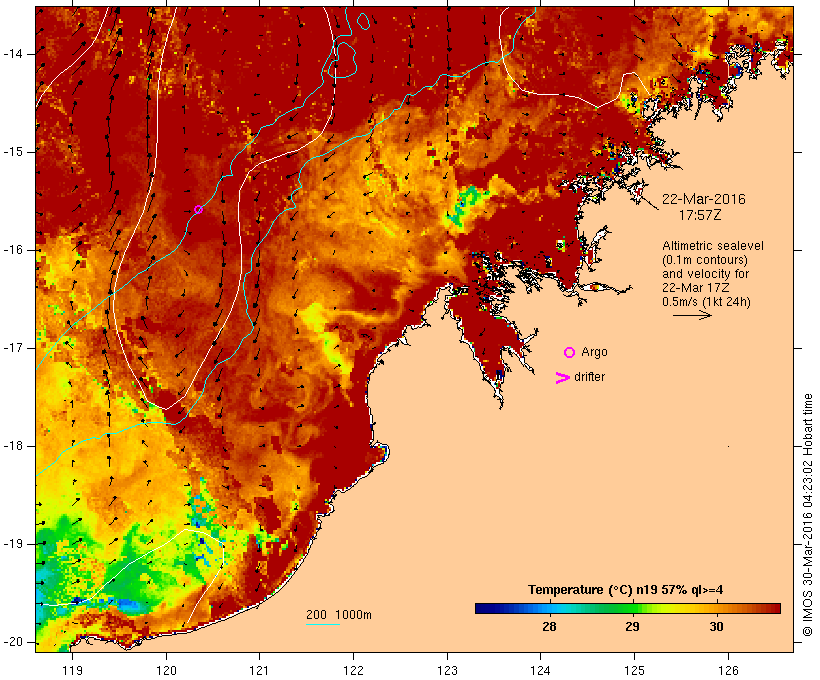Click the 123 longitude axis label
Screen dimensions: 820x680
pos(447,671)
